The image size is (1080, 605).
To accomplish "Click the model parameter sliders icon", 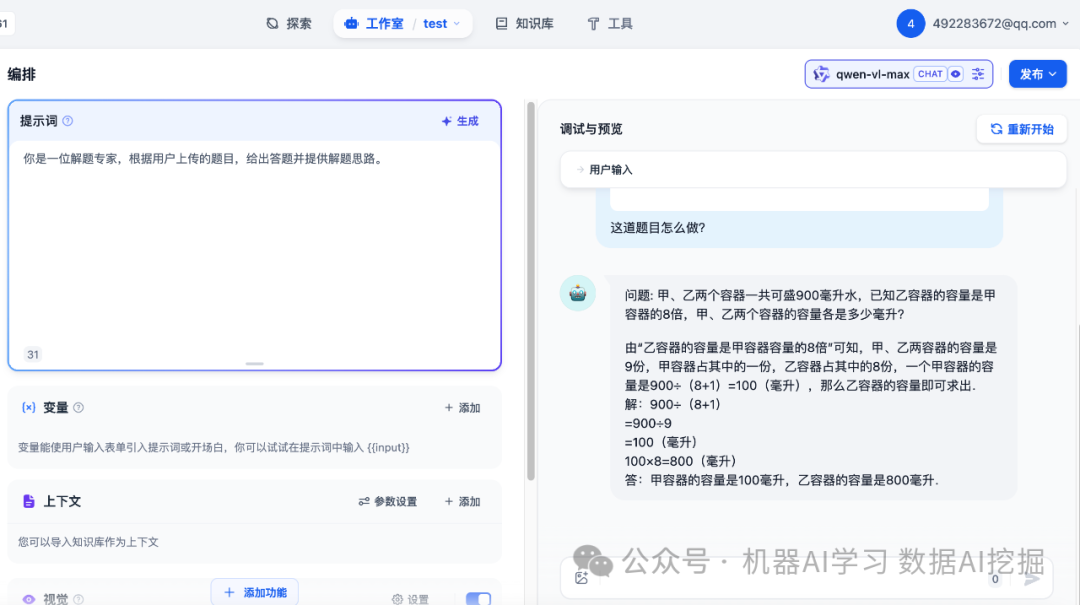I will coord(979,74).
